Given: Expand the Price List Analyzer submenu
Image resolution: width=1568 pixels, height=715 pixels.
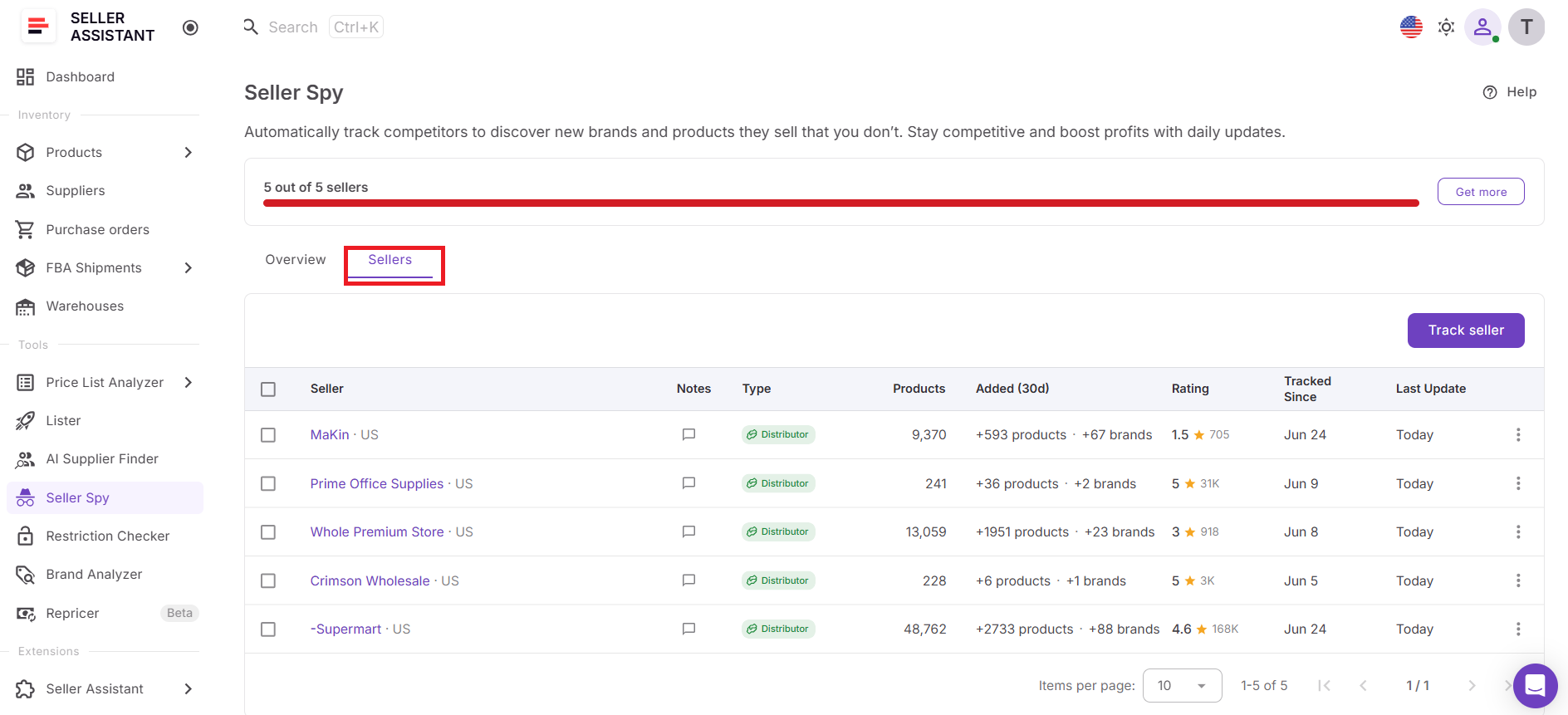Looking at the screenshot, I should (x=188, y=382).
